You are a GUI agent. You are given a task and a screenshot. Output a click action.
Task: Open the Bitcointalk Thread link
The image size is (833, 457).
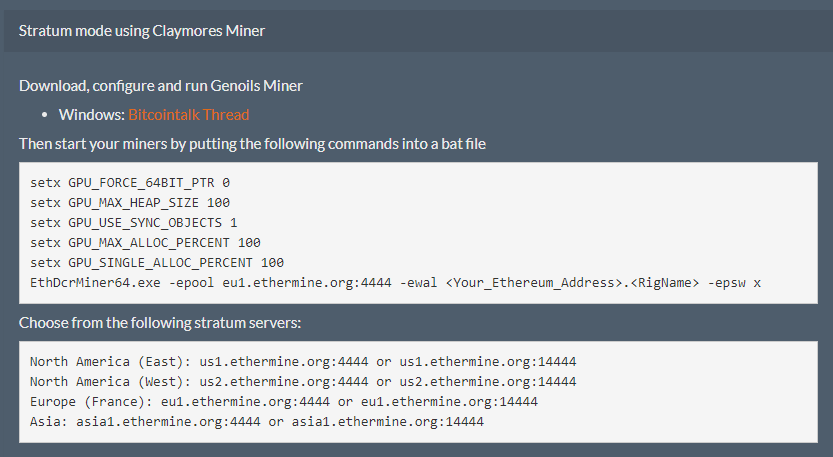[188, 114]
